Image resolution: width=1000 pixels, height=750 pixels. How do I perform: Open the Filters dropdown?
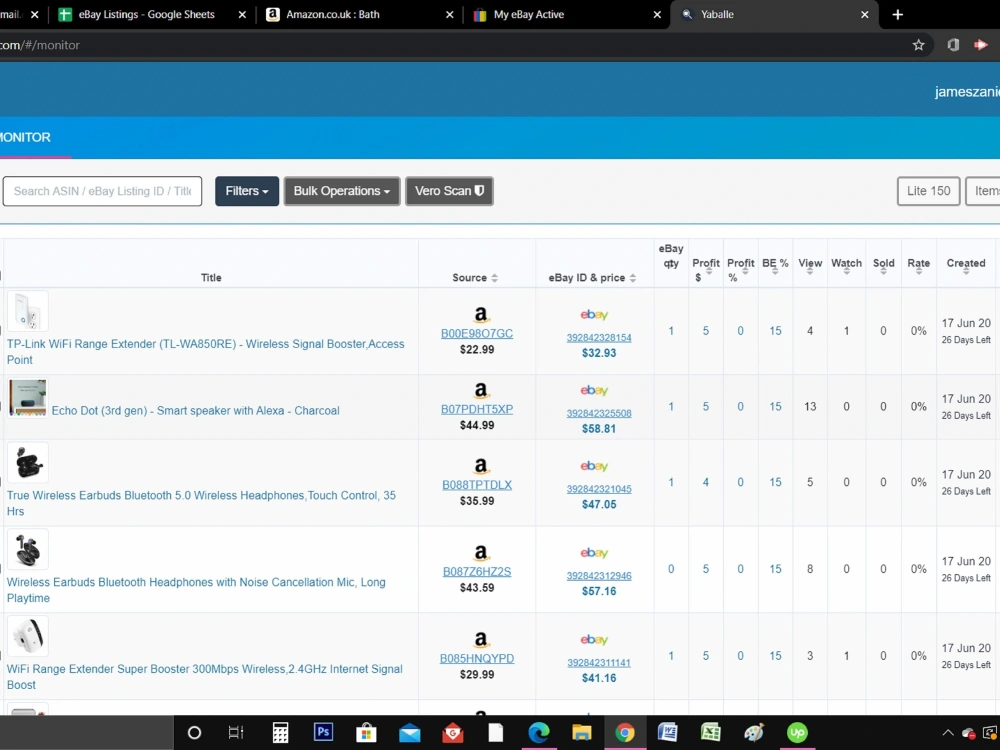click(247, 191)
